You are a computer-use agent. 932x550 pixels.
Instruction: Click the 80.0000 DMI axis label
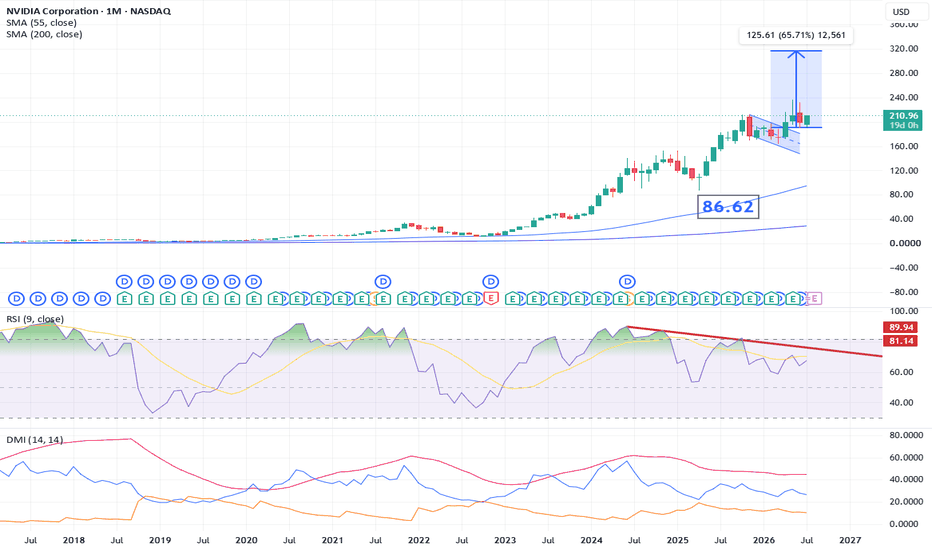click(906, 435)
